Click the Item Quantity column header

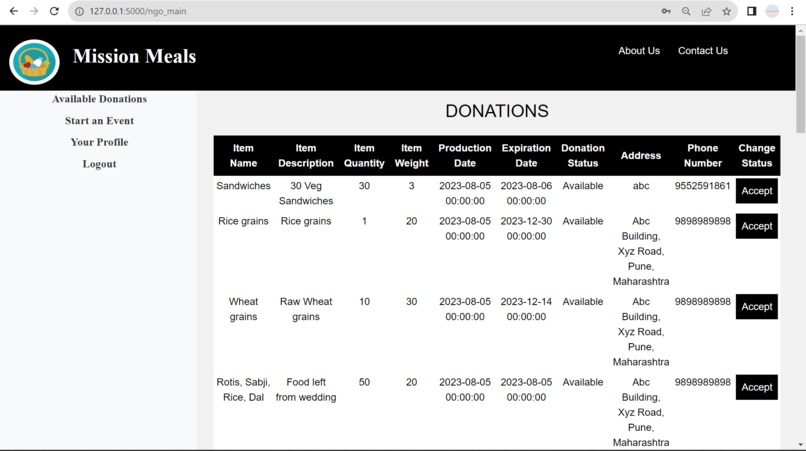(x=364, y=156)
